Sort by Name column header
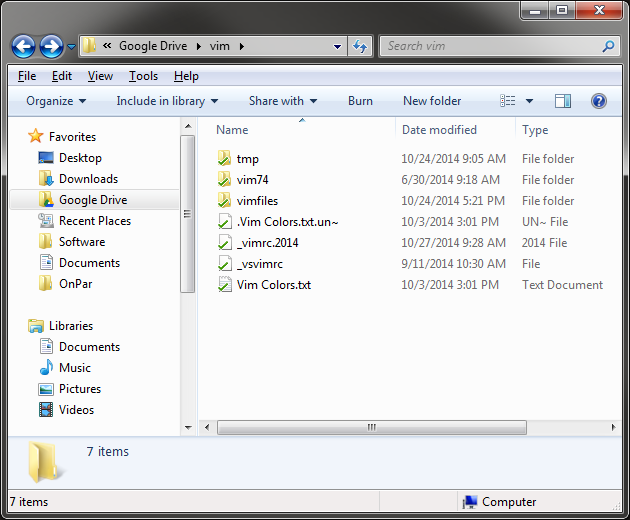 click(232, 130)
